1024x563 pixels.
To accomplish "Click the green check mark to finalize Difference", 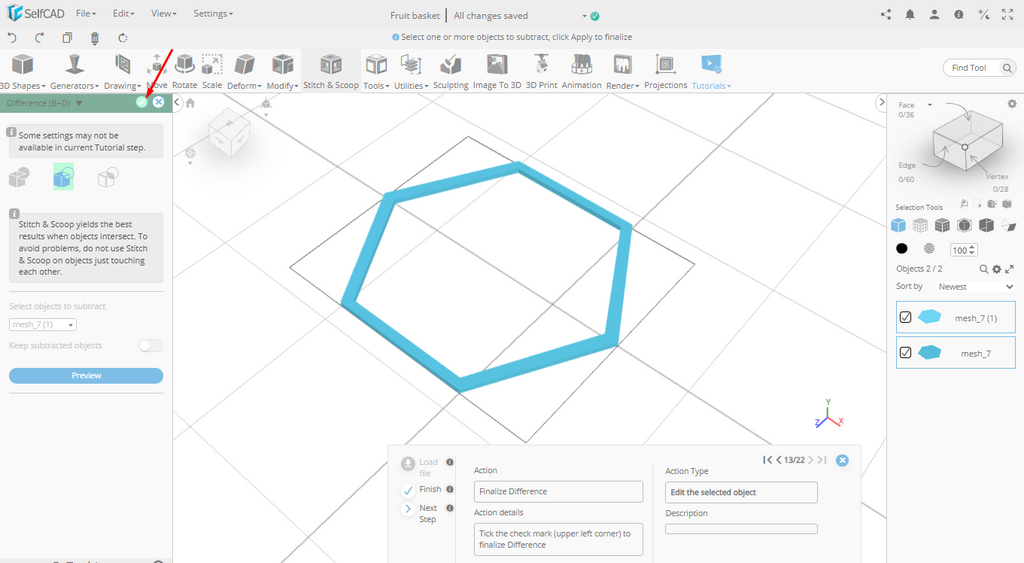I will pyautogui.click(x=142, y=102).
